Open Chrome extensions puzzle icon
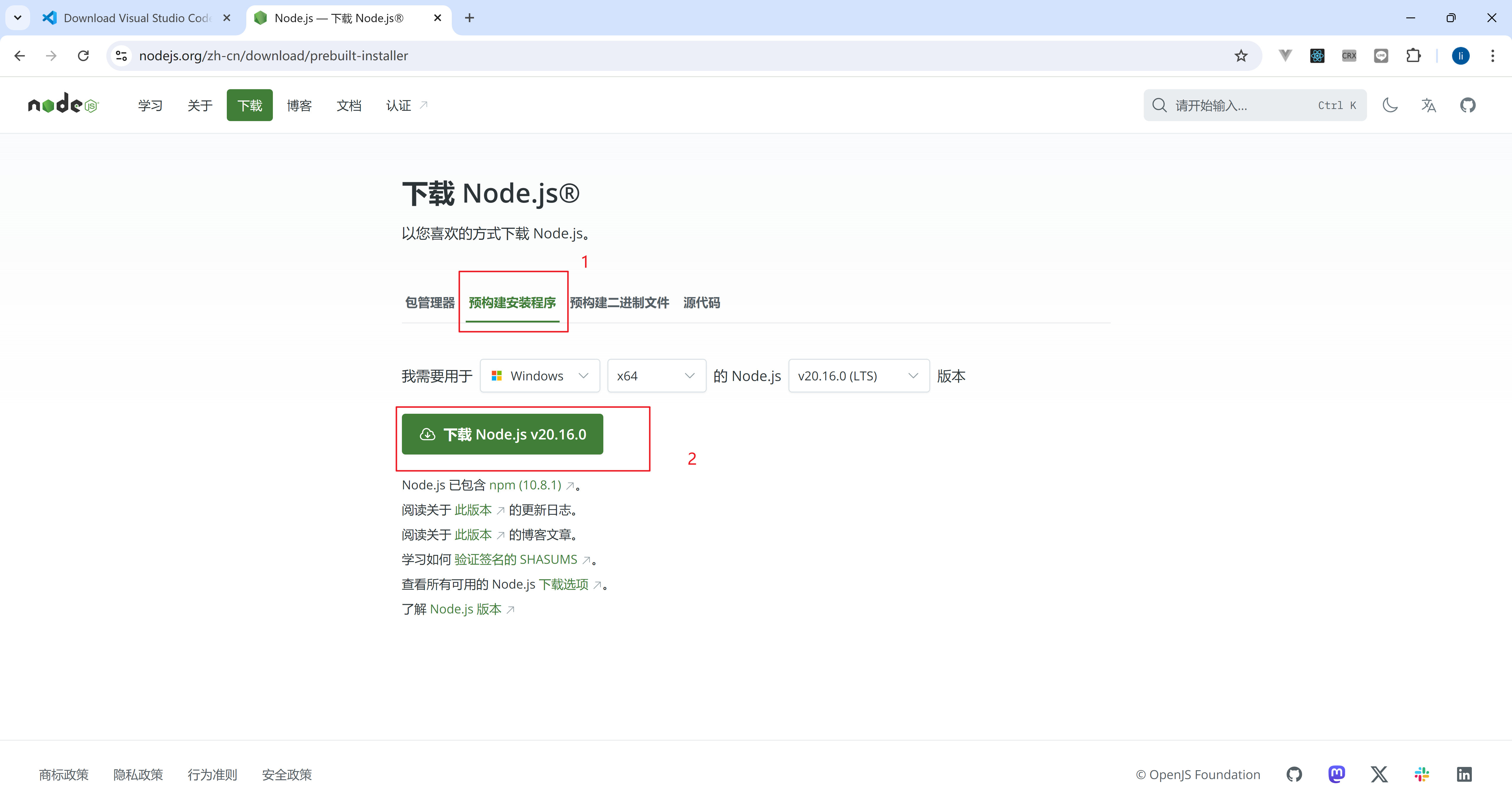 pos(1413,56)
